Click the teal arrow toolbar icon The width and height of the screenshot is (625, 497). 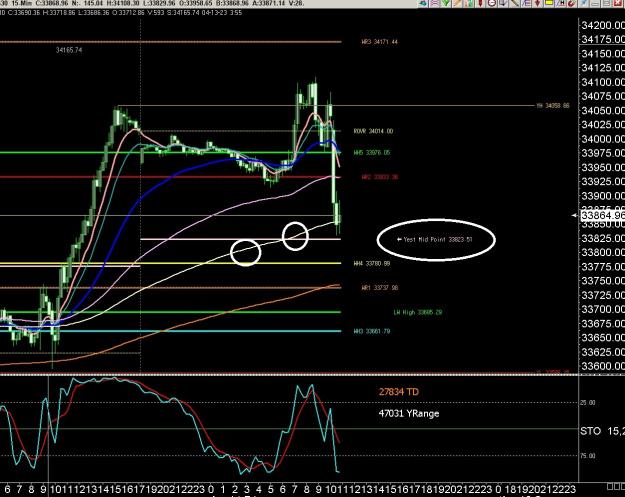423,3
